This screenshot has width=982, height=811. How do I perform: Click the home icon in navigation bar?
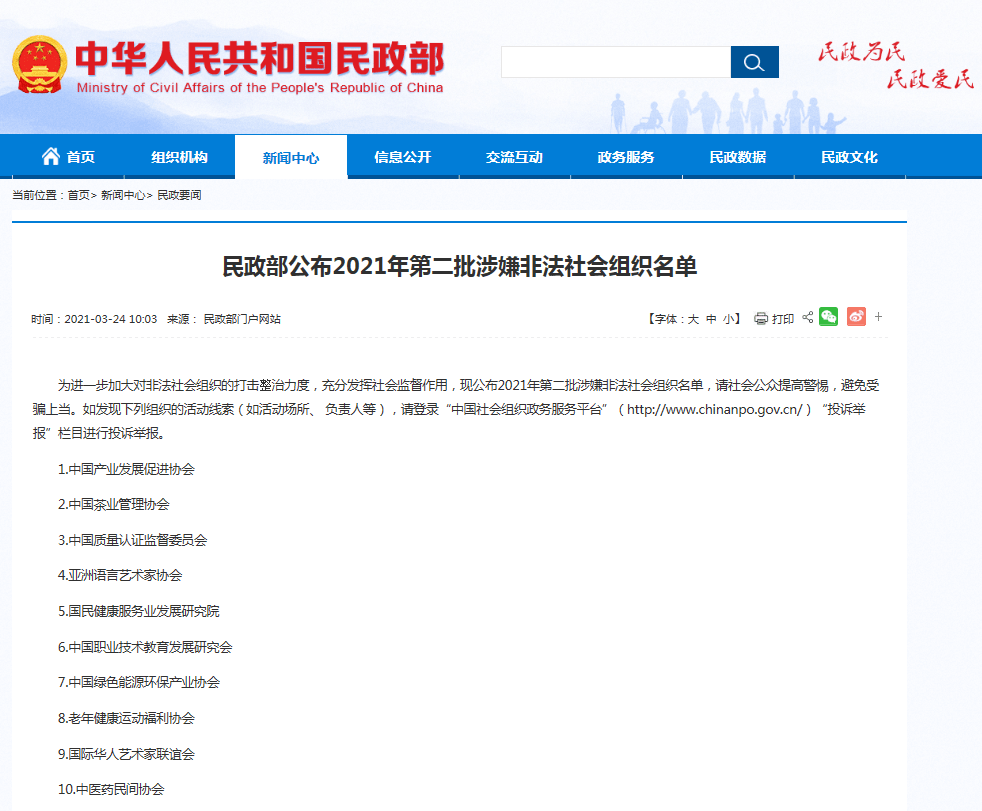[x=51, y=156]
